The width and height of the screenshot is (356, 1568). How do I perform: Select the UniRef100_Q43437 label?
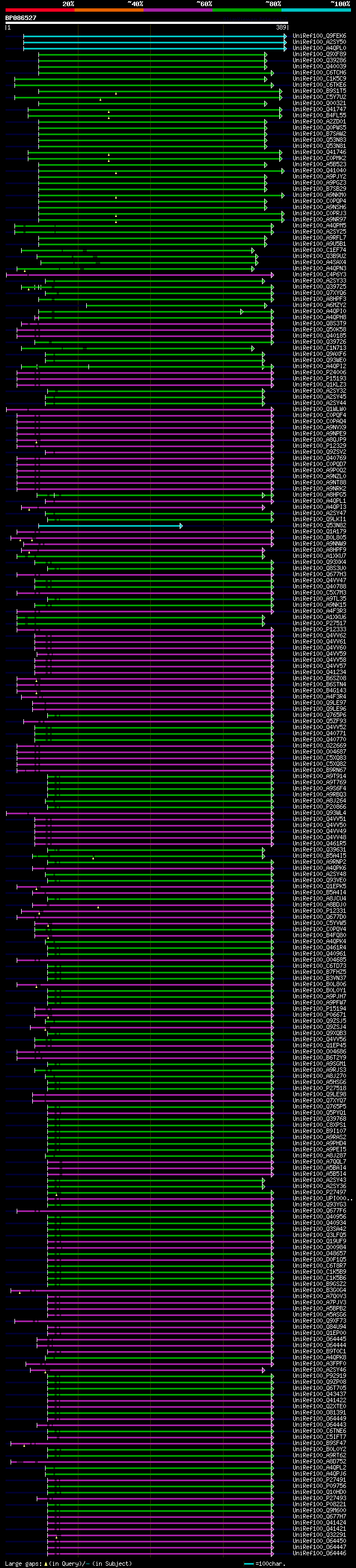coord(319,1395)
